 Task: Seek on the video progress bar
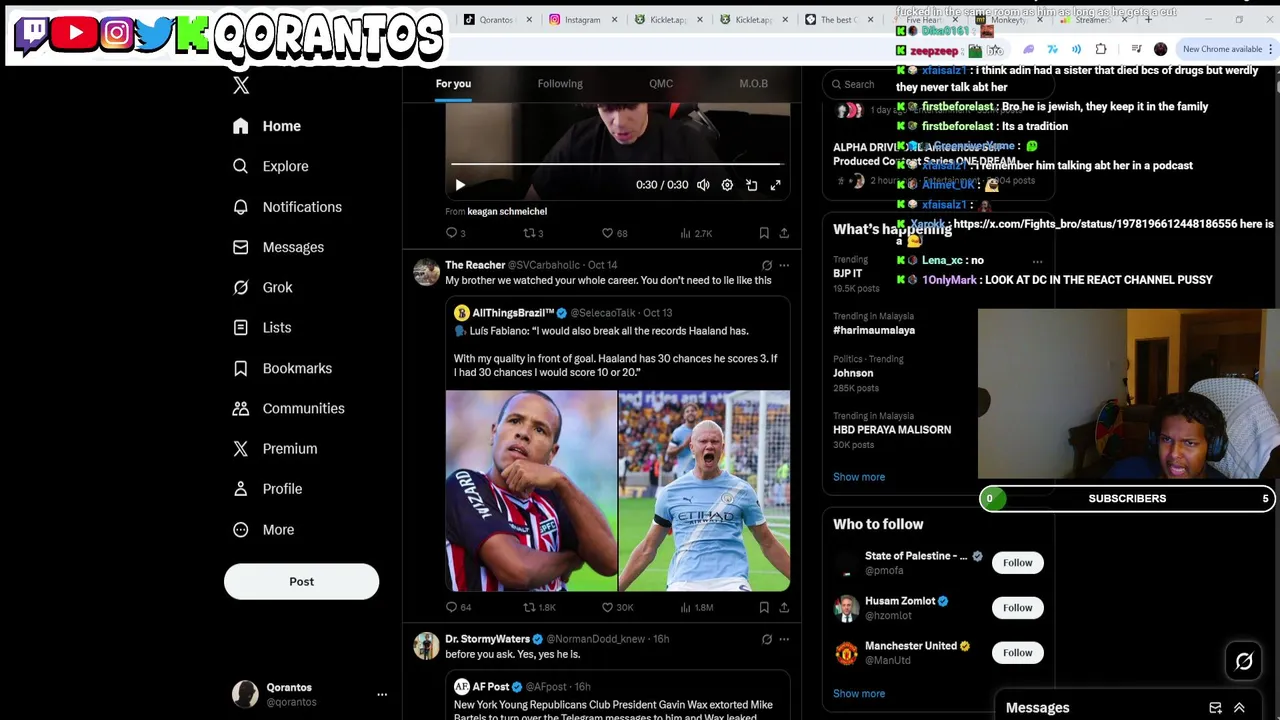coord(616,164)
